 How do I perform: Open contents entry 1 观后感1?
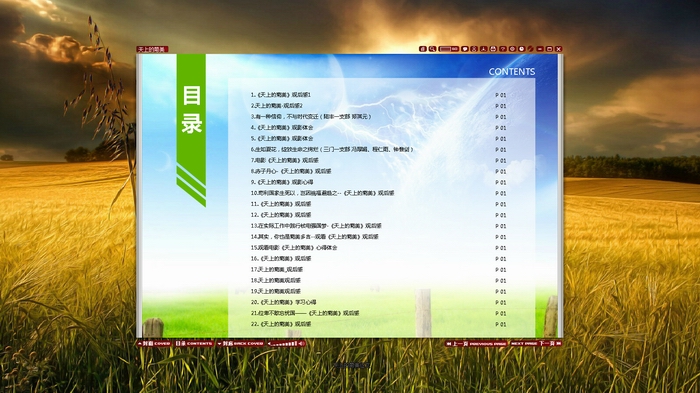(x=281, y=95)
